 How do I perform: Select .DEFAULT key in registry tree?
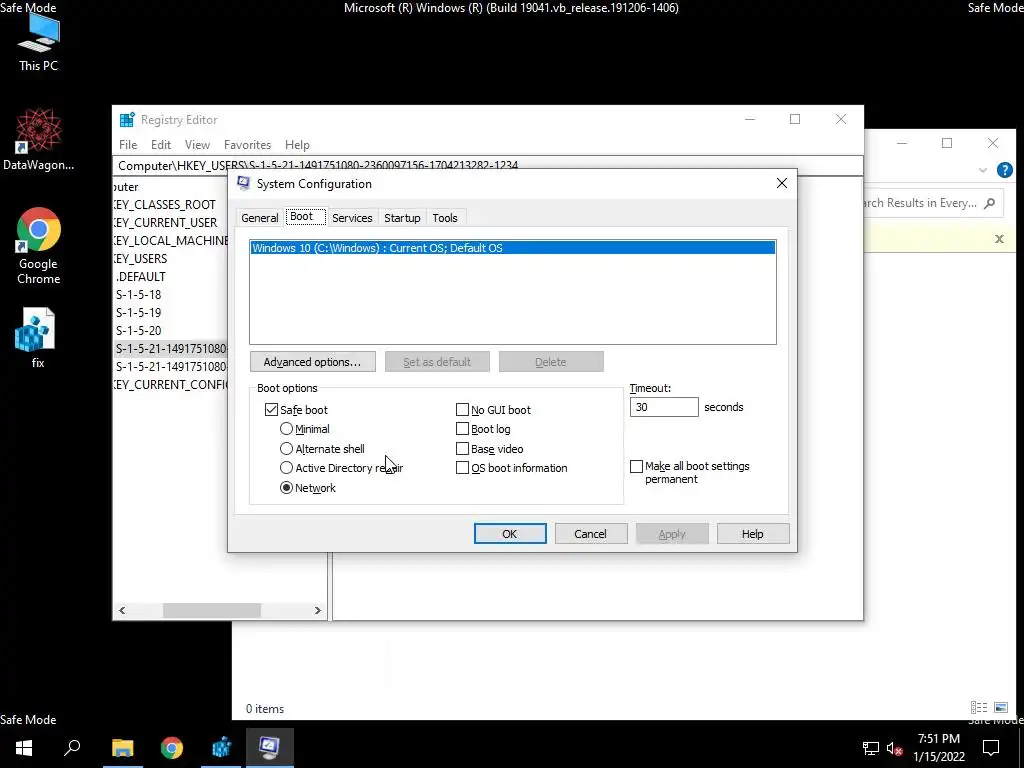point(141,276)
